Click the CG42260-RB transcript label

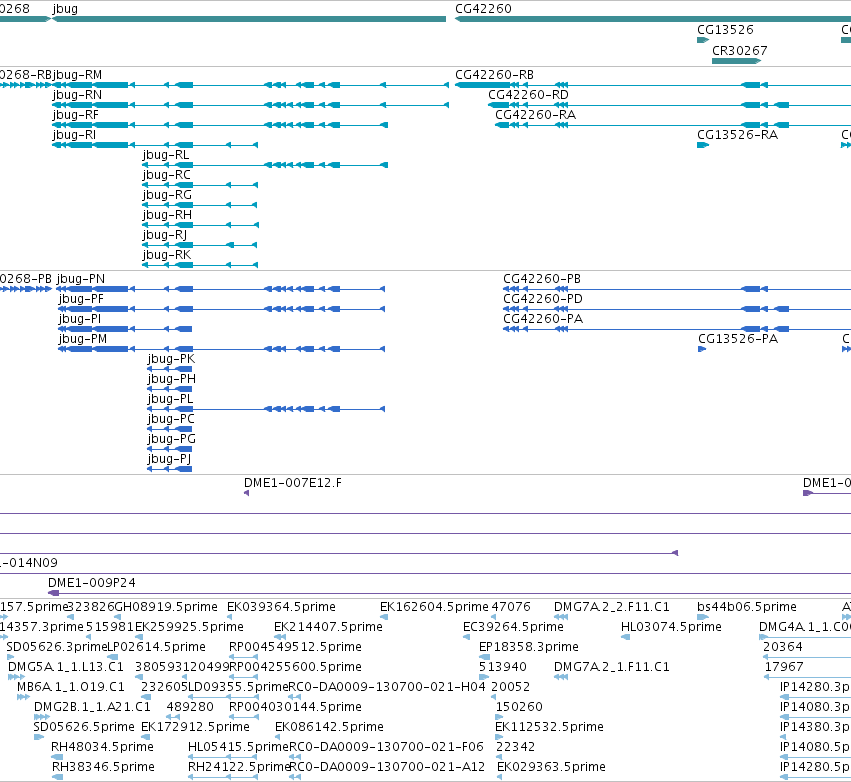[x=494, y=75]
